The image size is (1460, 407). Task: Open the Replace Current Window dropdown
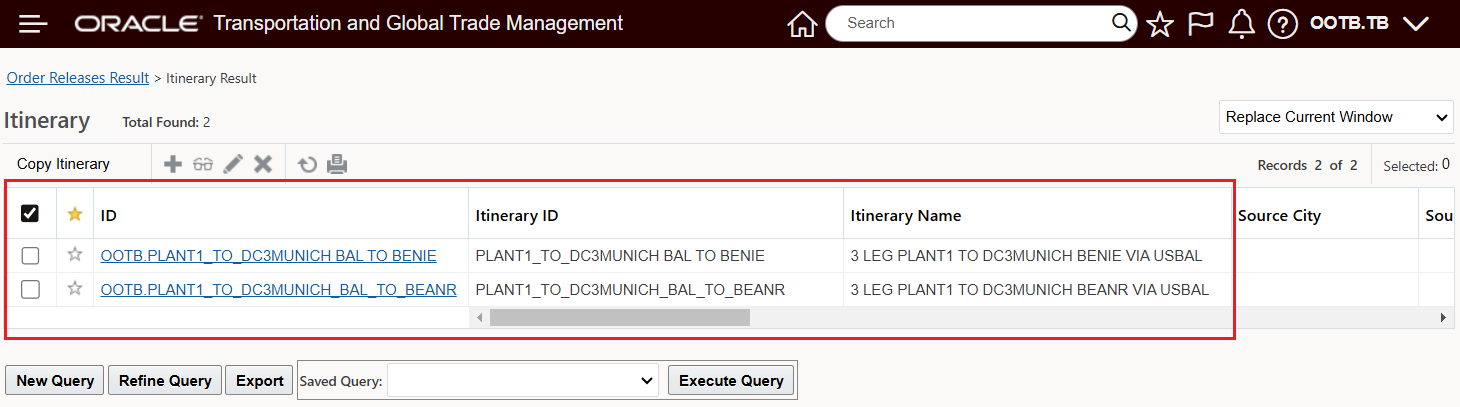(1336, 117)
